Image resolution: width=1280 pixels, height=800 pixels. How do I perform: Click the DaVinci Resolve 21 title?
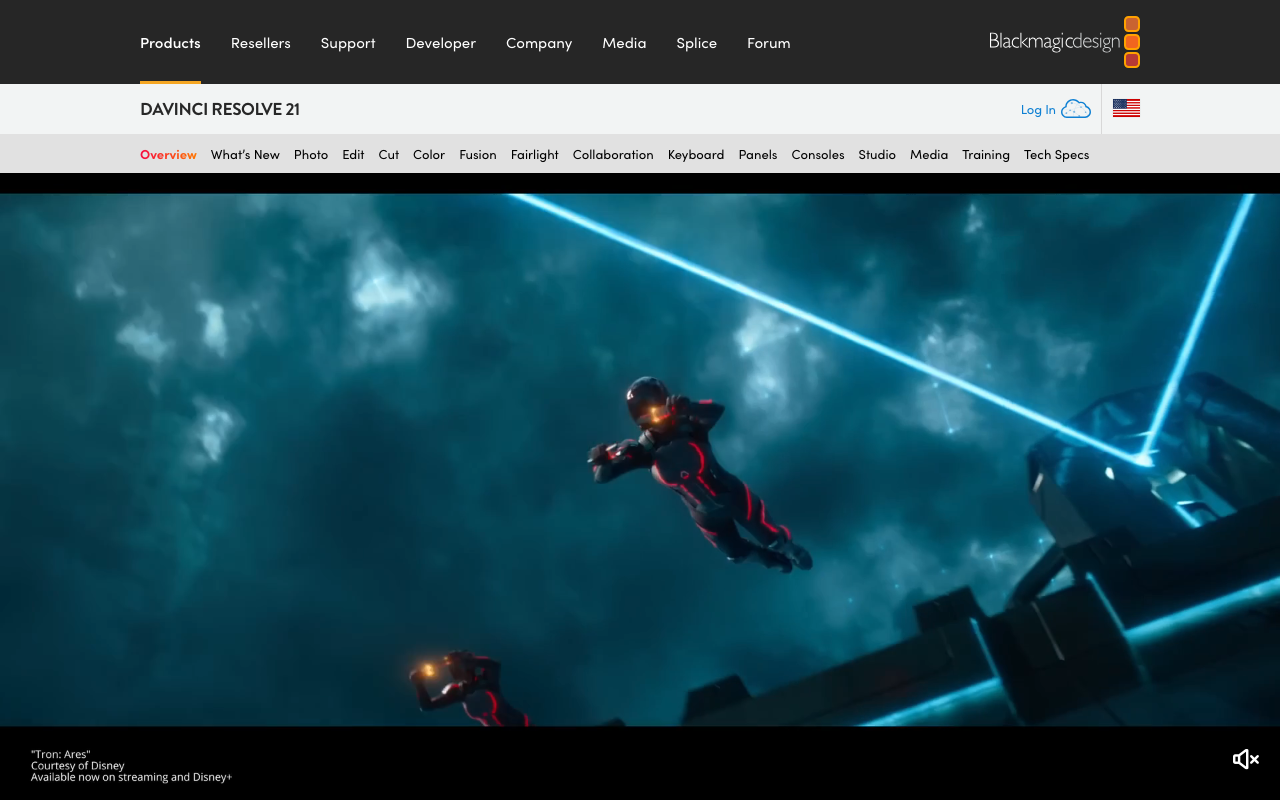(x=220, y=109)
